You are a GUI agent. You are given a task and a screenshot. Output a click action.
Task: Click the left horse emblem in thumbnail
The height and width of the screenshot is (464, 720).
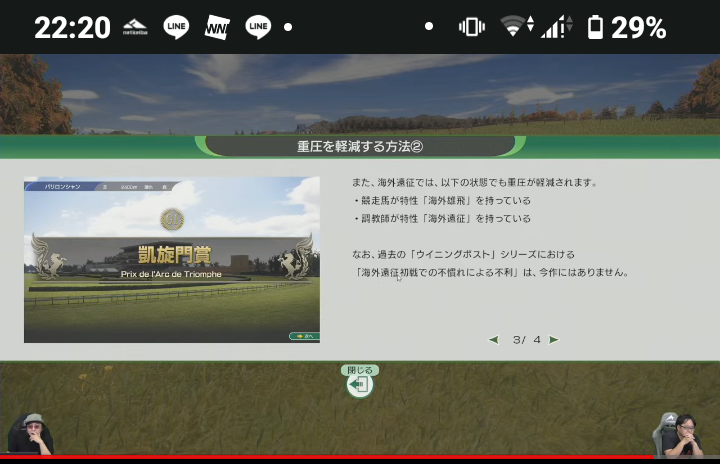(51, 258)
